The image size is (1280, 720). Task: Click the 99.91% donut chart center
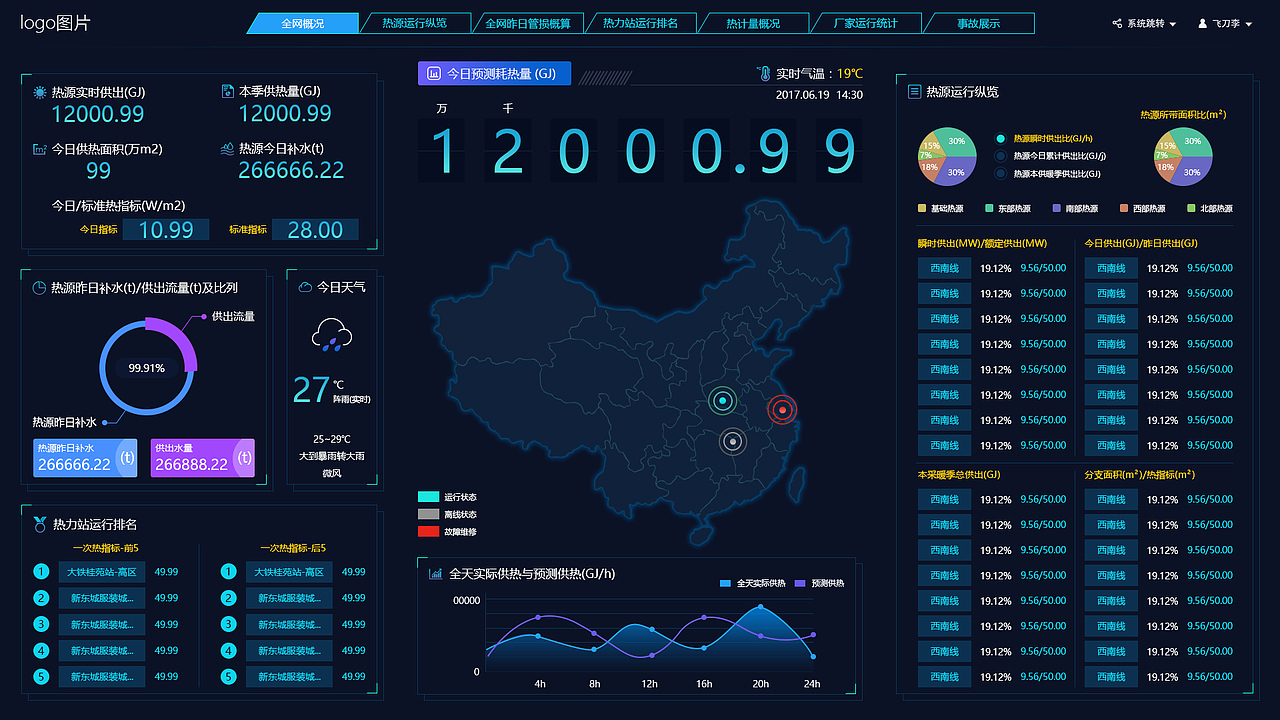point(147,367)
